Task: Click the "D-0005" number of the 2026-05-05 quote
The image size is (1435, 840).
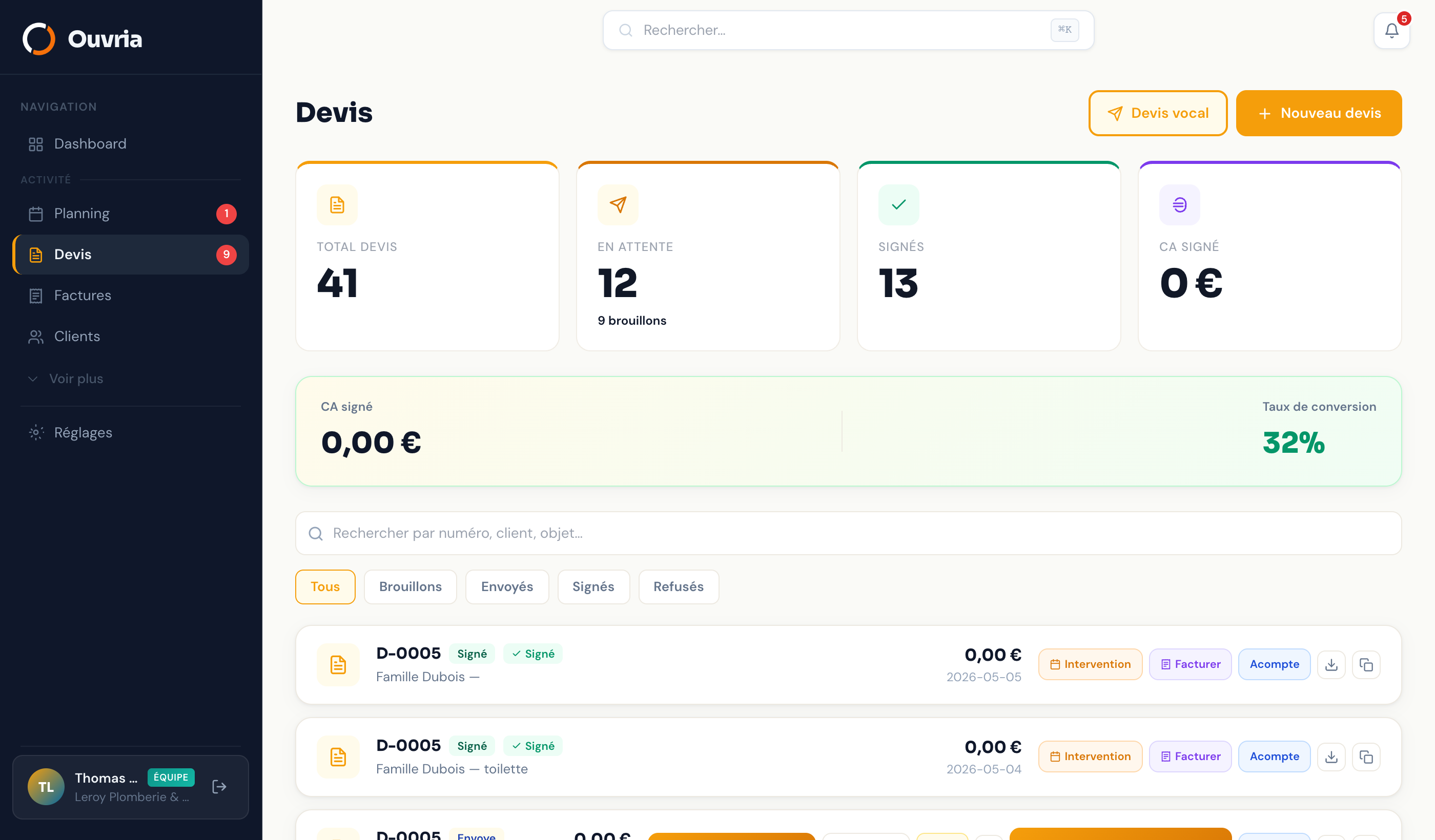Action: 408,654
